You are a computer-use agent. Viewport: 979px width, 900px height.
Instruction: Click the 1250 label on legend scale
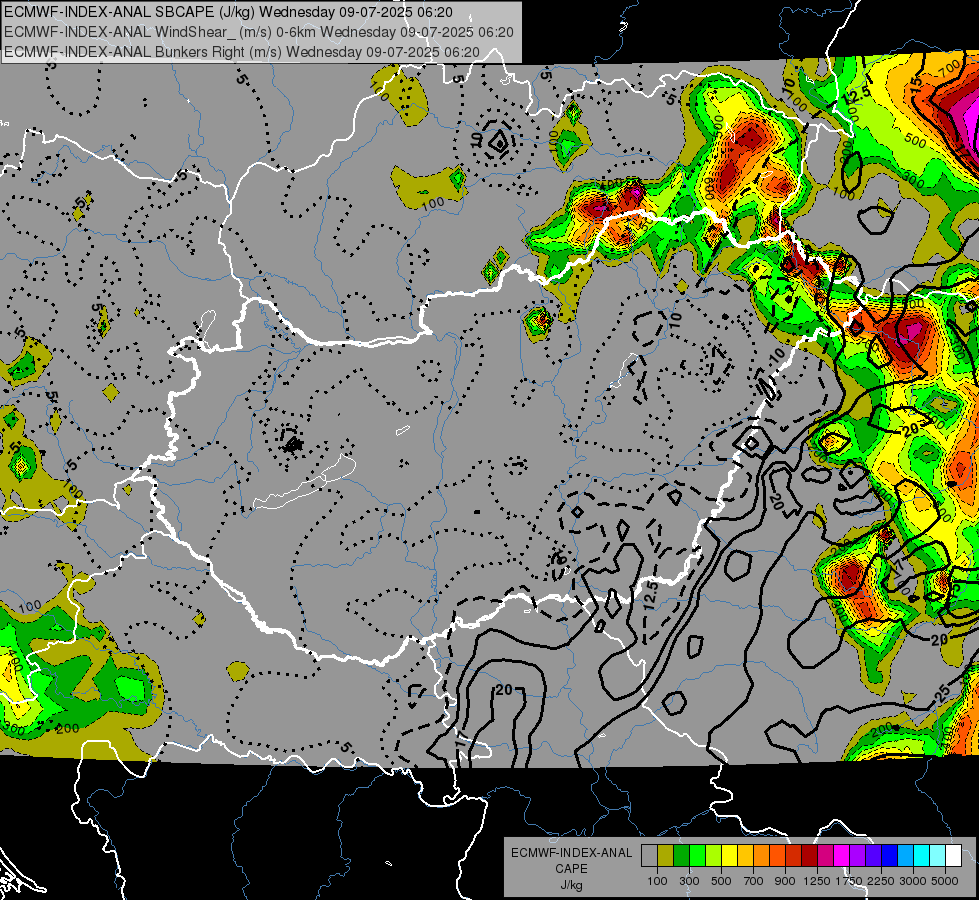[817, 881]
